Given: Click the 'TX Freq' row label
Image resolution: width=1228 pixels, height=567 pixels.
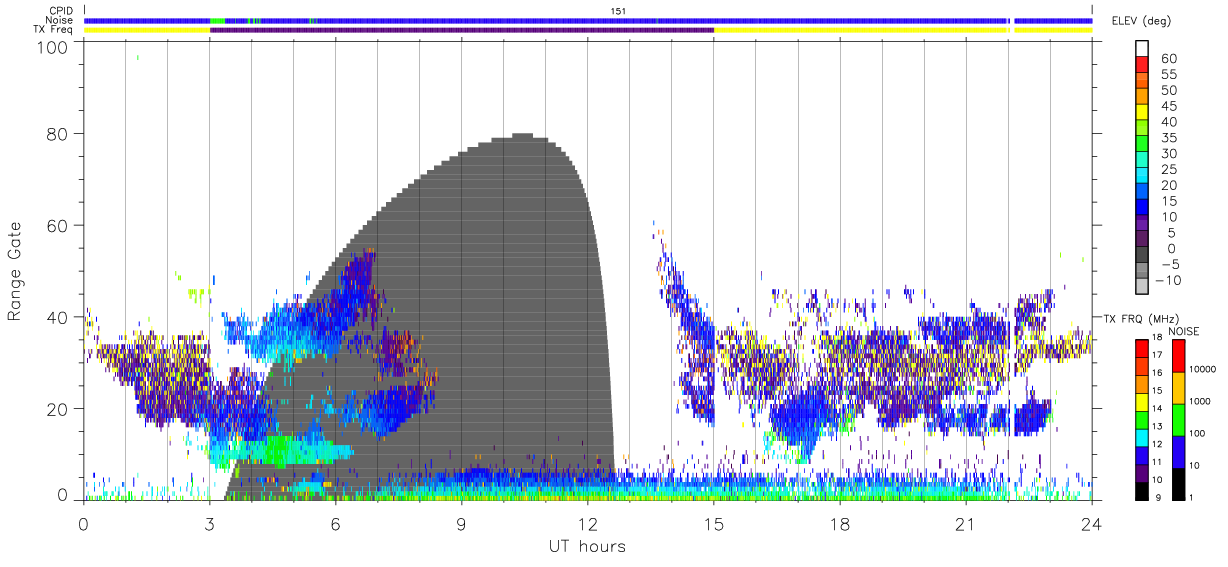Looking at the screenshot, I should click(x=54, y=30).
